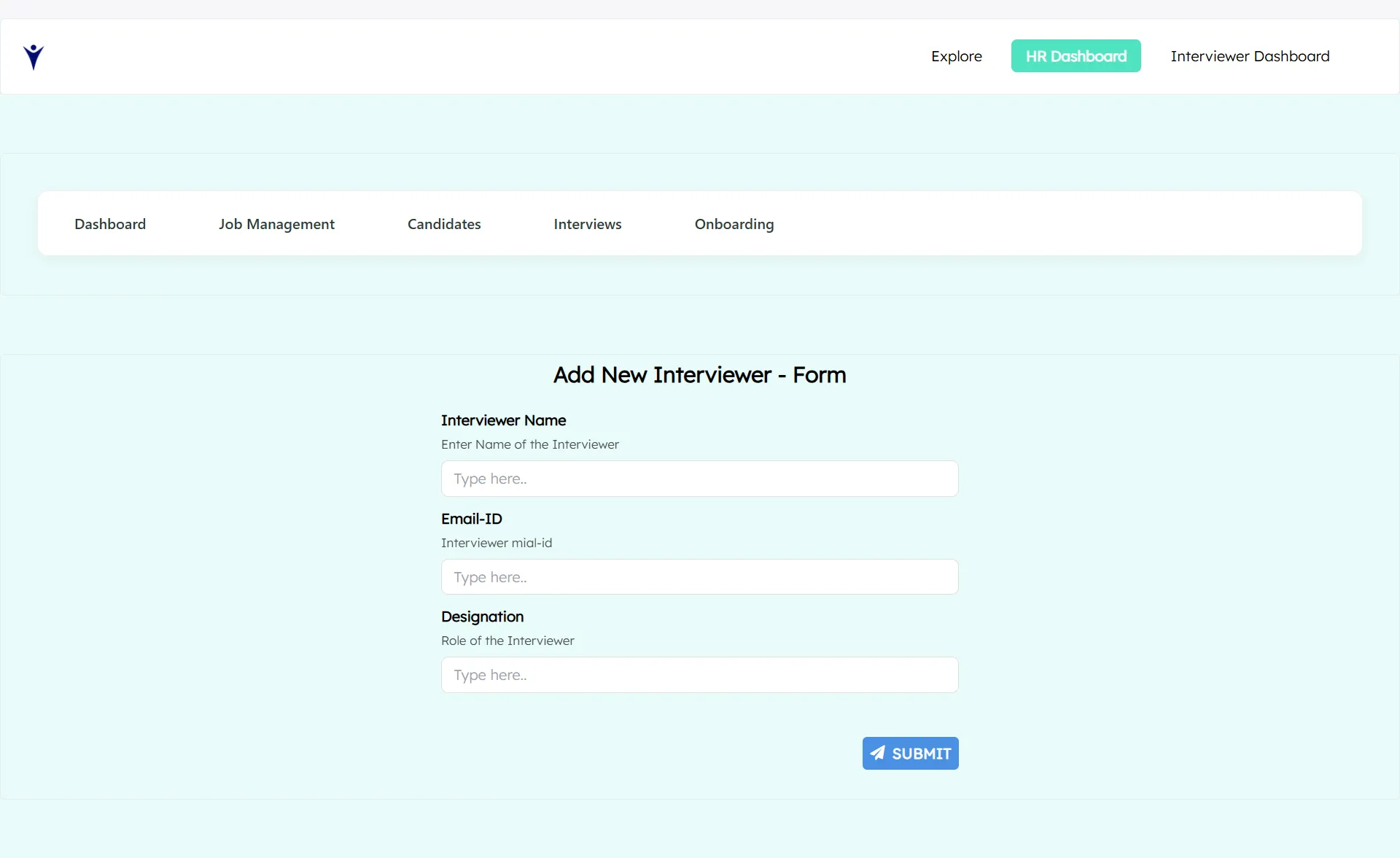Open the Onboarding section
This screenshot has width=1400, height=858.
coord(734,223)
